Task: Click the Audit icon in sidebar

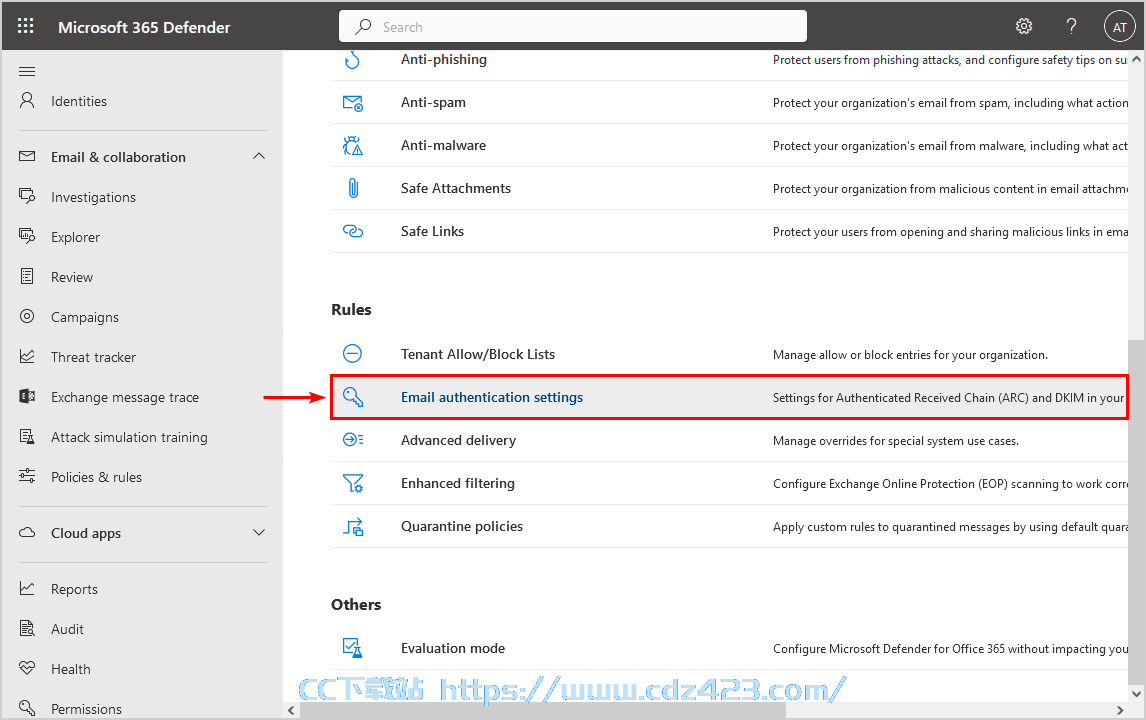Action: pyautogui.click(x=27, y=628)
